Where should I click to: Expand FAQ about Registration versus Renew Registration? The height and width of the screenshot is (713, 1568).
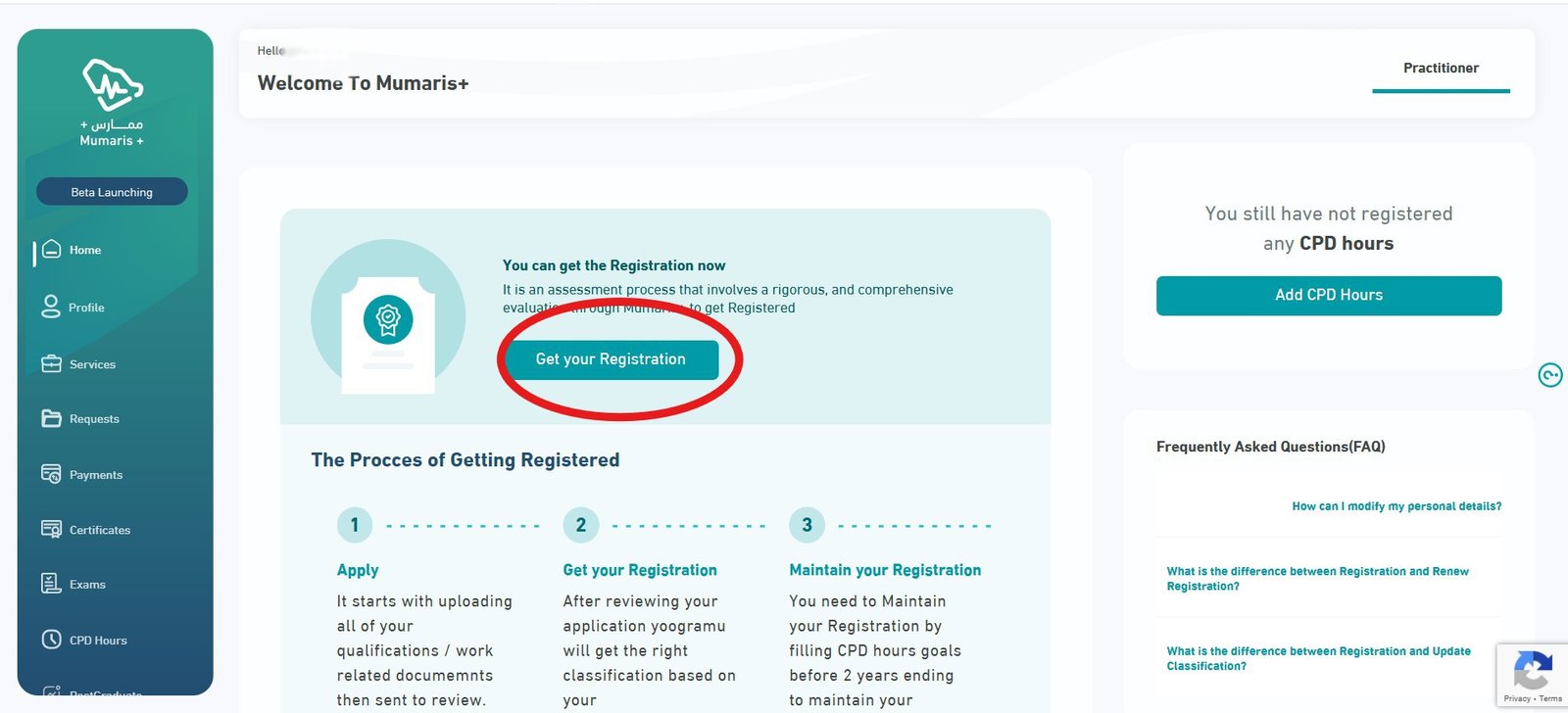pyautogui.click(x=1317, y=578)
